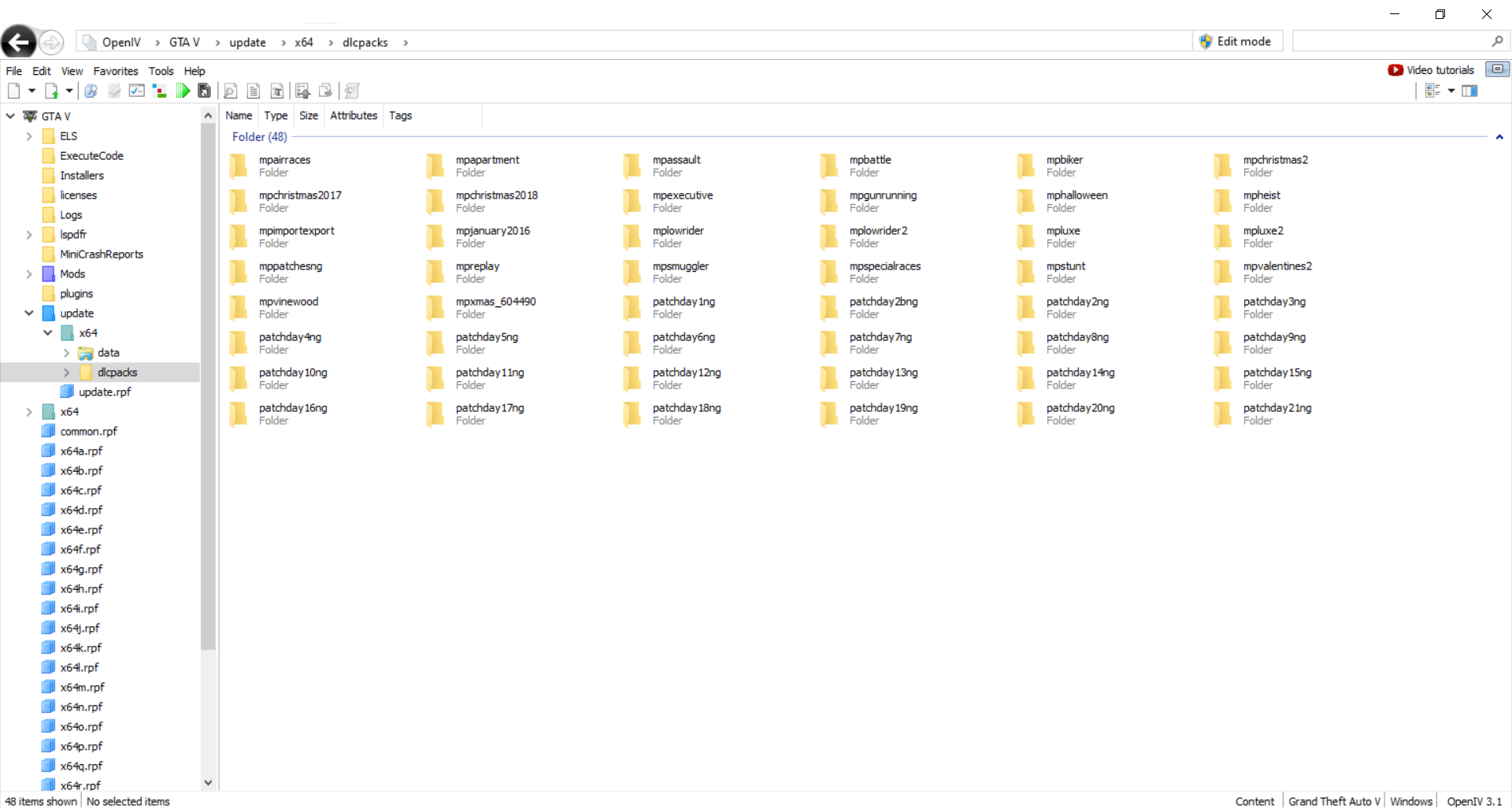
Task: Click inside the search input field
Action: [1392, 42]
